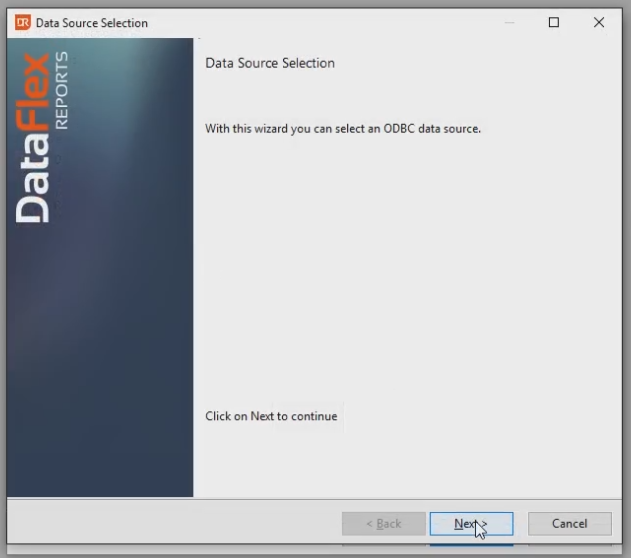Close the Data Source Selection wizard
This screenshot has width=631, height=558.
[599, 22]
